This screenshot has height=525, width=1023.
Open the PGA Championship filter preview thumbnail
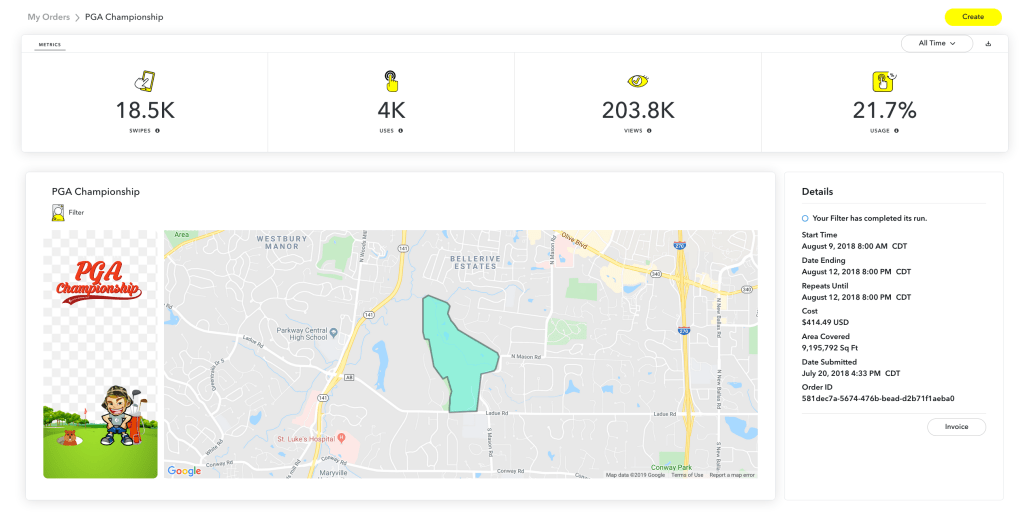pos(100,354)
